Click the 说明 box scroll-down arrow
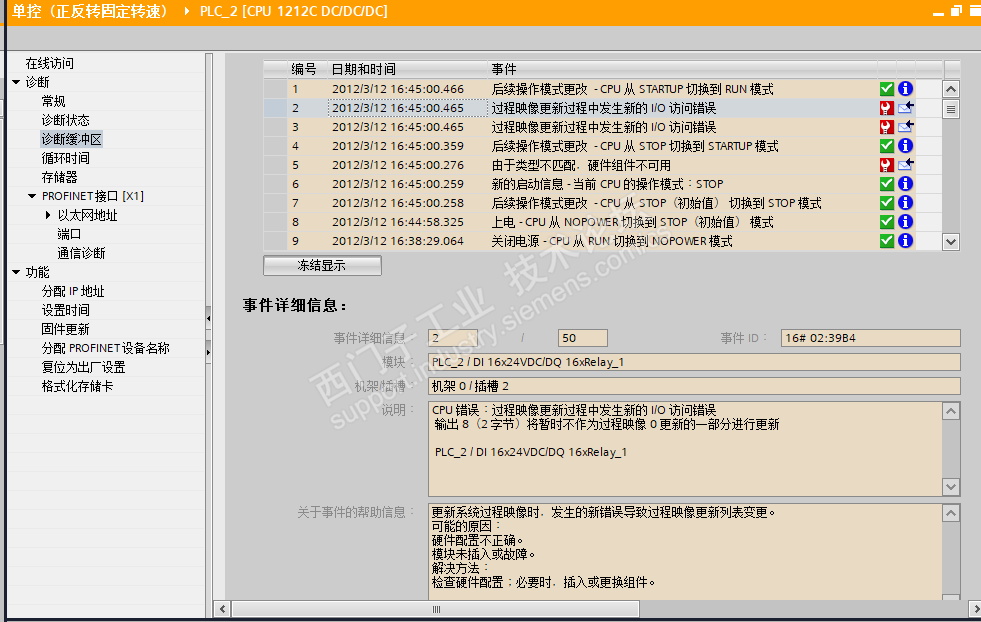 point(951,486)
